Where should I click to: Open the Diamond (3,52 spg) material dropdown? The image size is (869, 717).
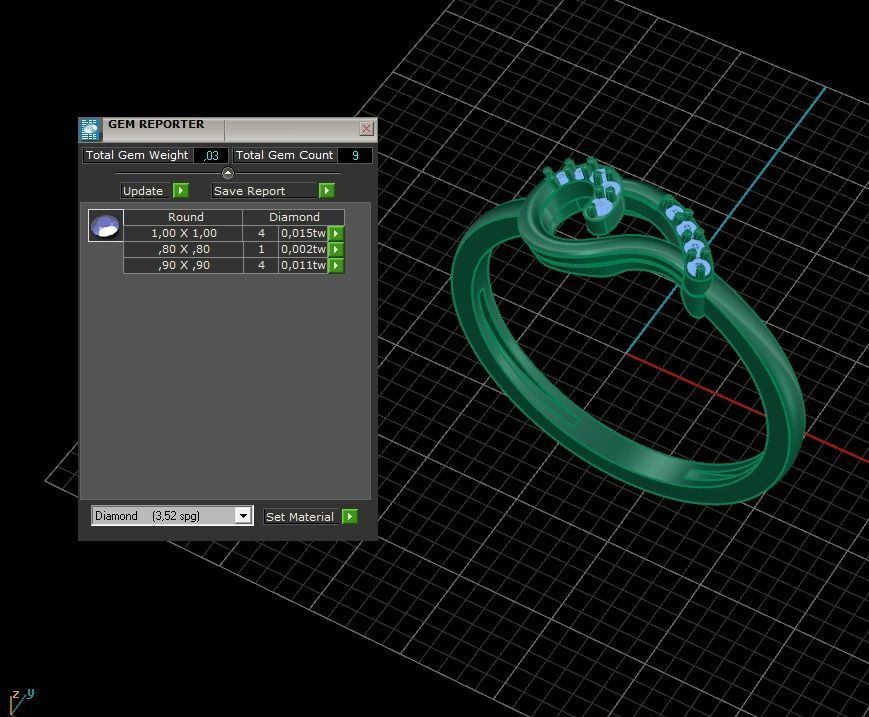click(x=243, y=516)
